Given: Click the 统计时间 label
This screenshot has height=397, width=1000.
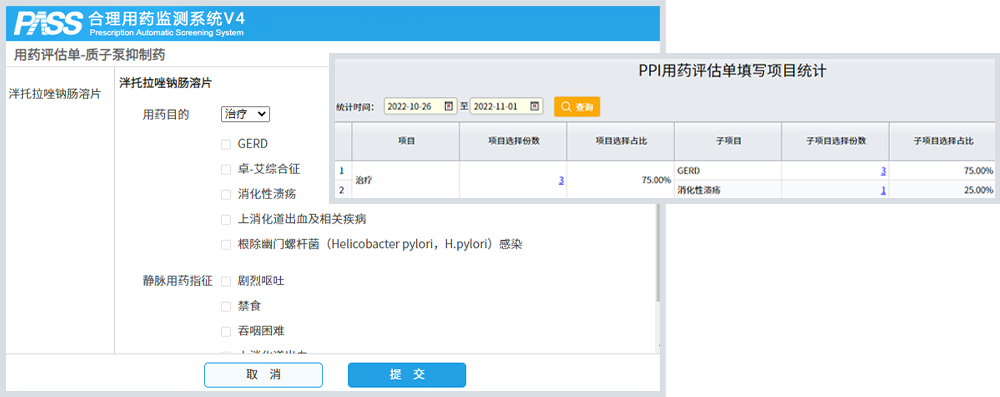Looking at the screenshot, I should [x=356, y=107].
